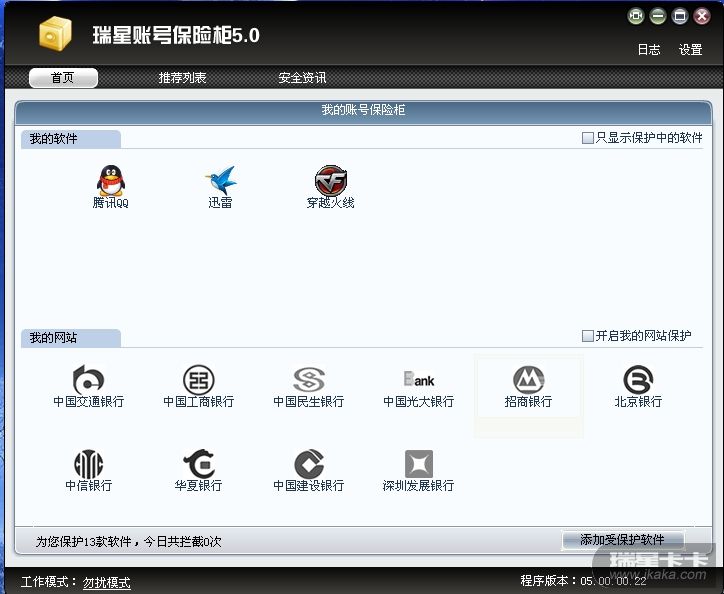The height and width of the screenshot is (594, 724).
Task: Select the 我的网站 section header
Action: pyautogui.click(x=71, y=338)
